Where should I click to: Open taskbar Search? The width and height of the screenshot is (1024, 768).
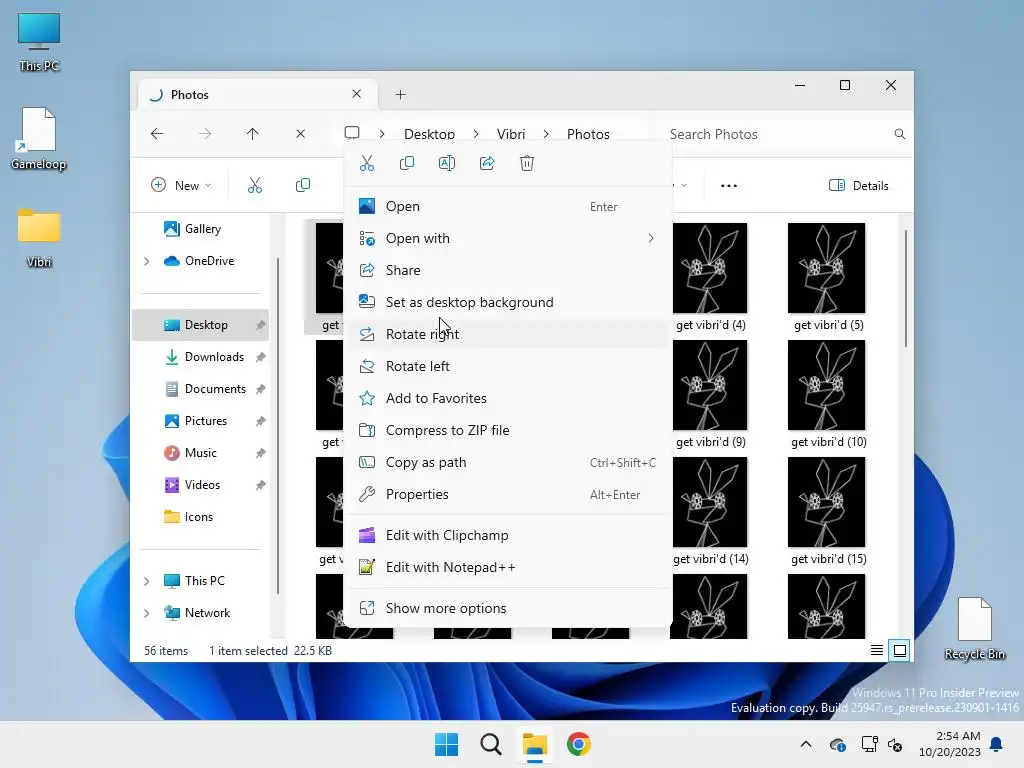pos(490,744)
